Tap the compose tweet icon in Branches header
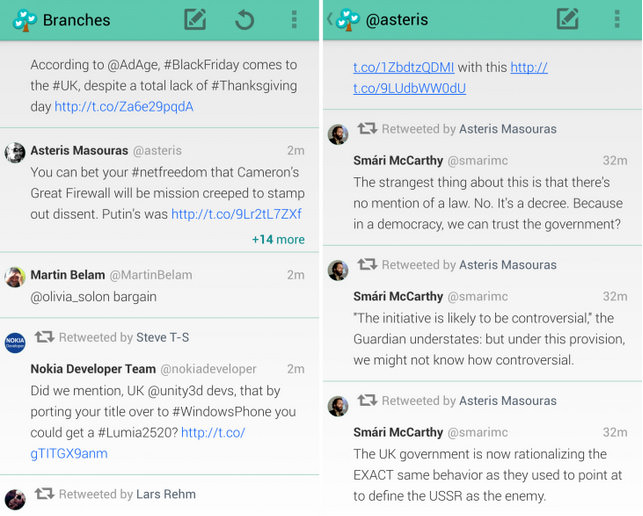 click(196, 20)
